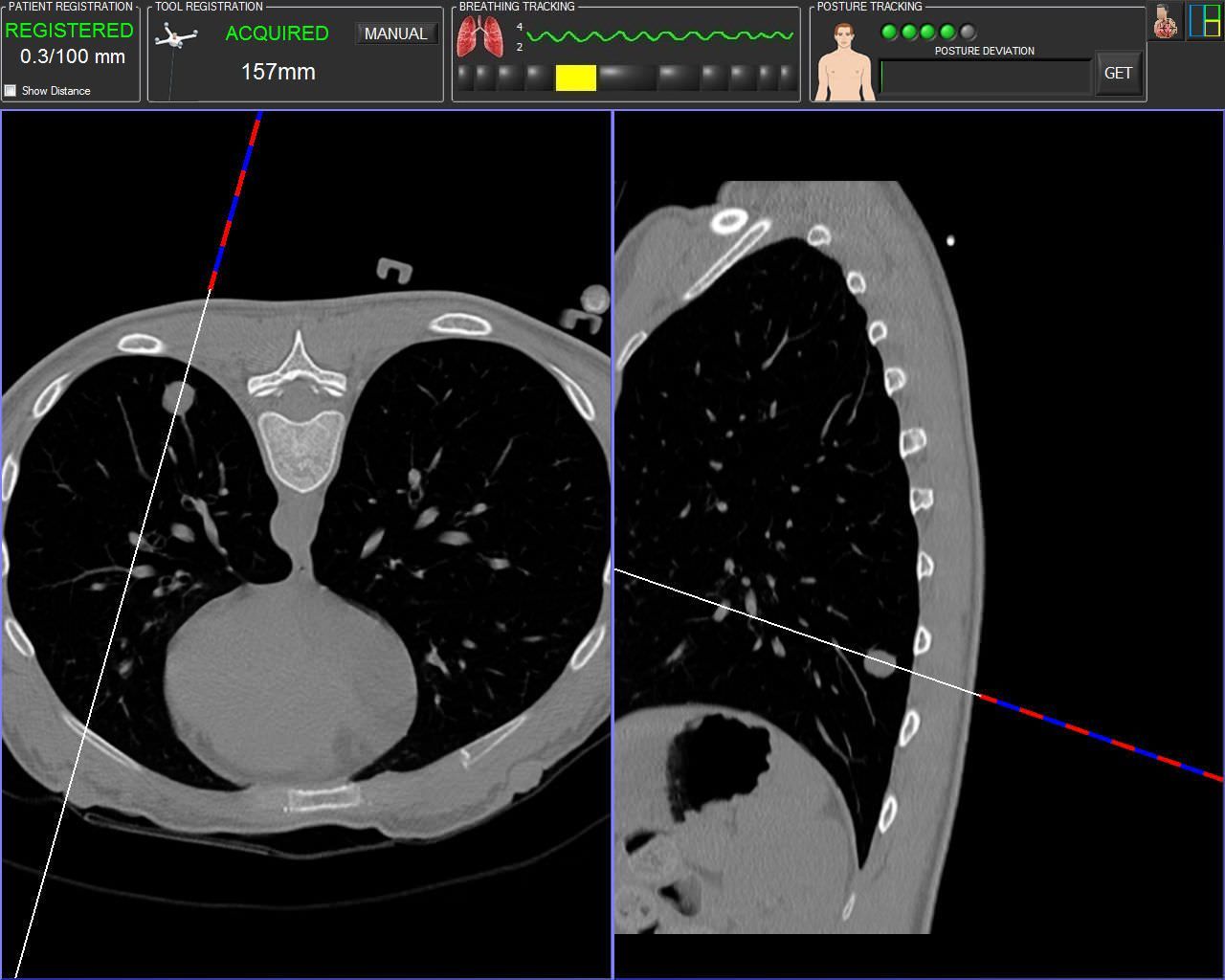Click the target nodule in sagittal view
This screenshot has width=1225, height=980.
coord(880,662)
